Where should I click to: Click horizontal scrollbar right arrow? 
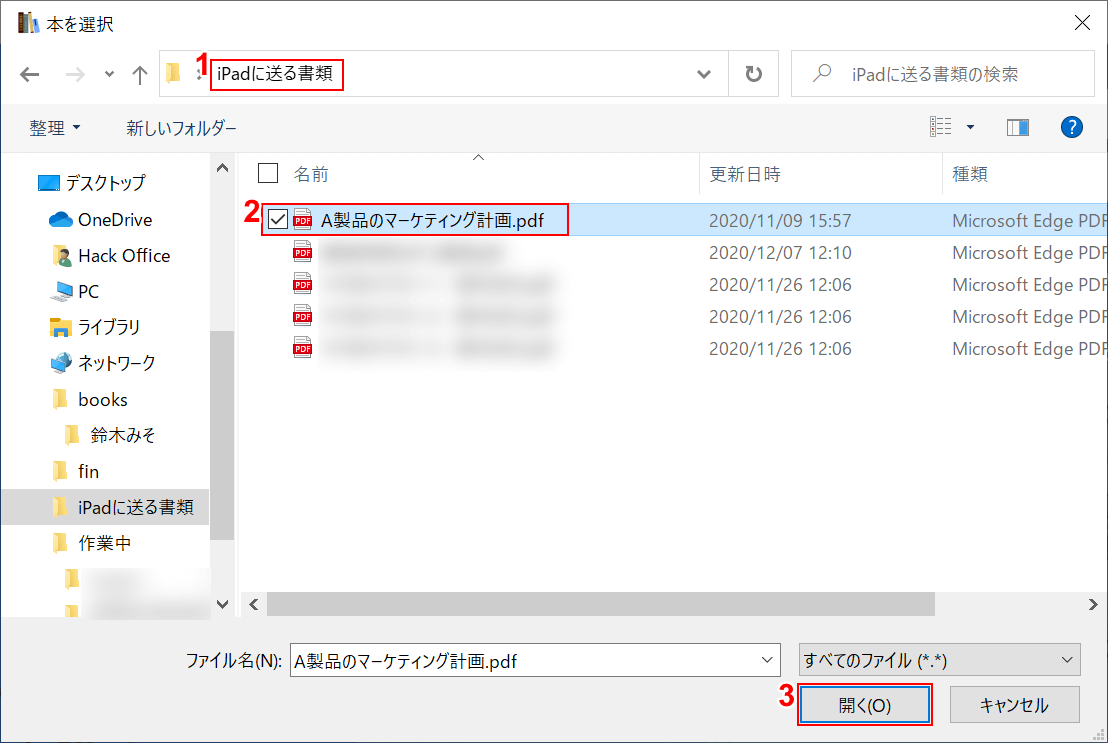(1092, 604)
